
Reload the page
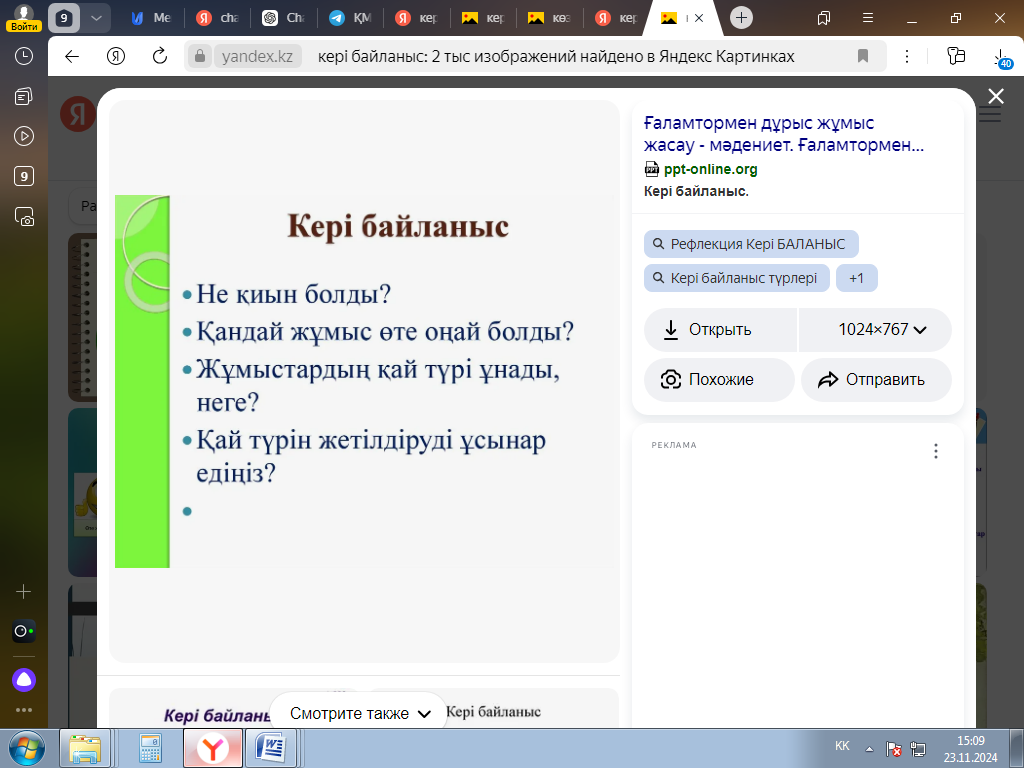(160, 56)
